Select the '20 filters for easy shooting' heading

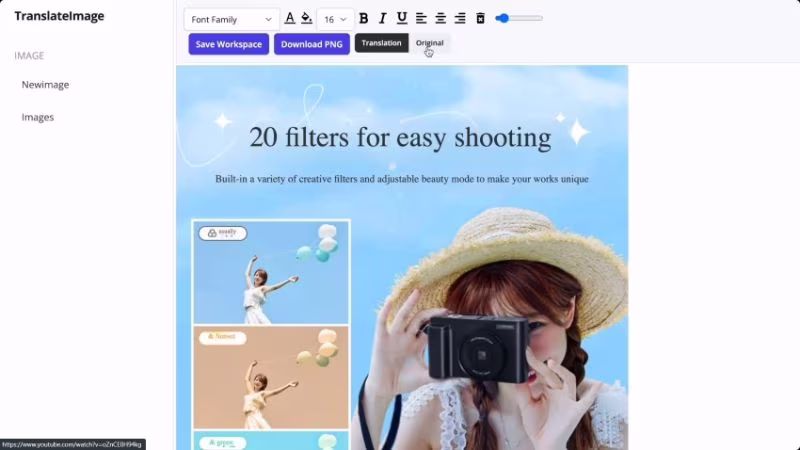pos(400,137)
